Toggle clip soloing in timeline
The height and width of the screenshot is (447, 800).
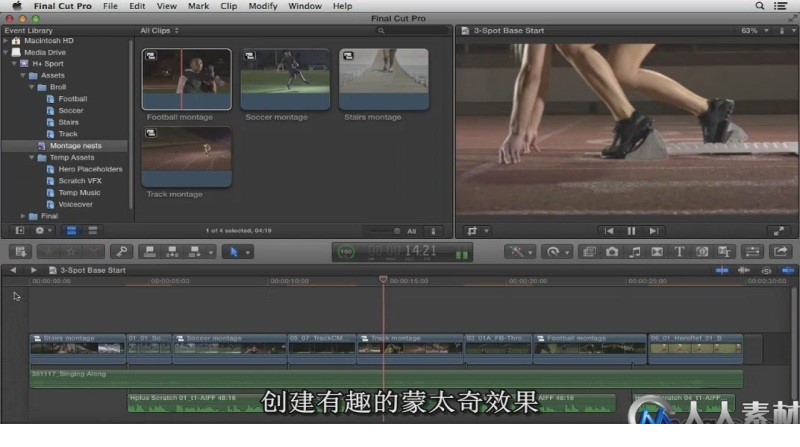(x=766, y=270)
